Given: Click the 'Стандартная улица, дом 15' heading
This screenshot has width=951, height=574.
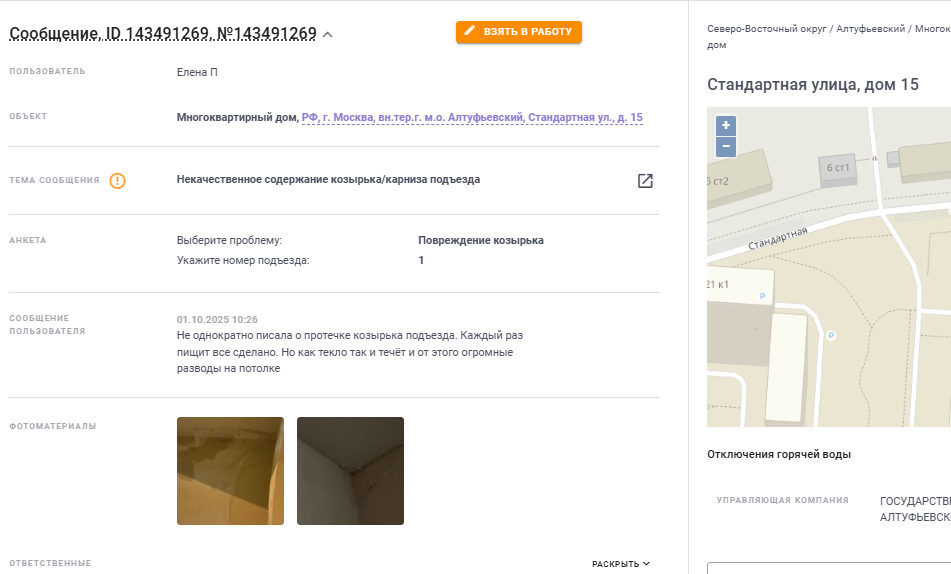Looking at the screenshot, I should 813,84.
